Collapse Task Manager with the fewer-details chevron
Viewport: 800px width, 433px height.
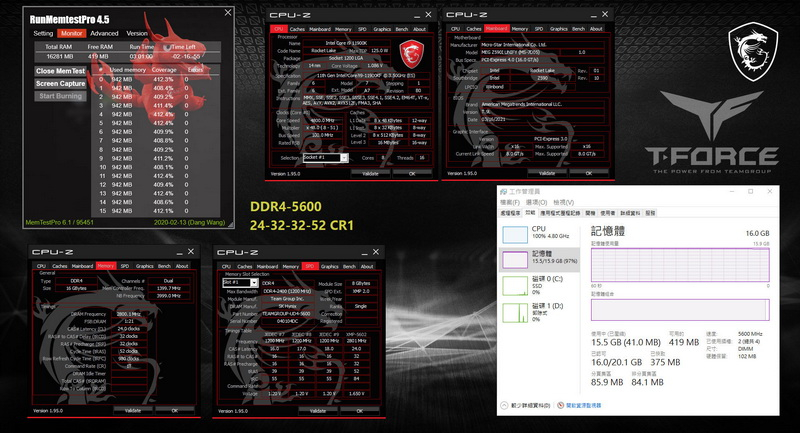pos(504,405)
